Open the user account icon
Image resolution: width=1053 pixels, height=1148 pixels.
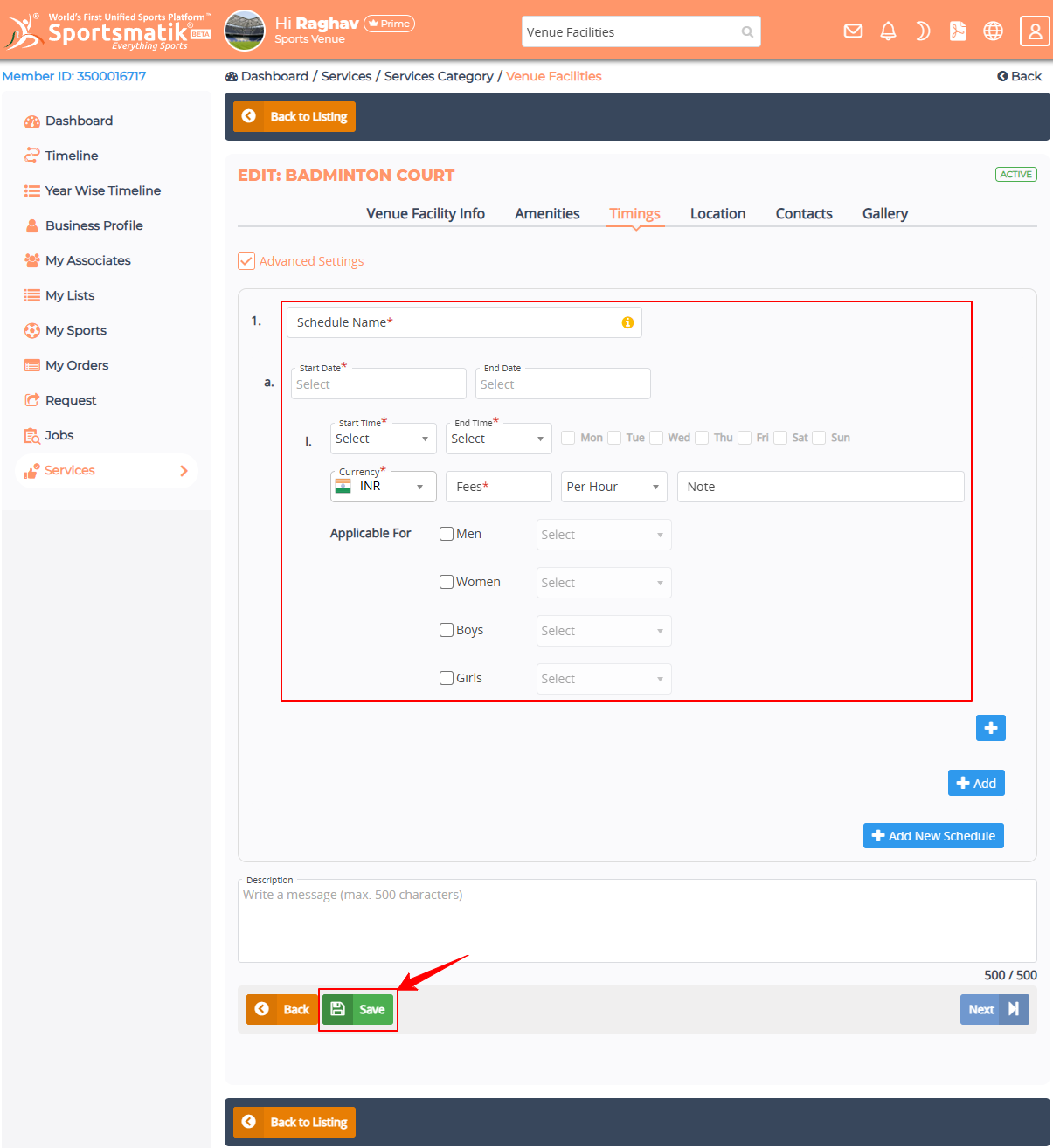tap(1035, 31)
